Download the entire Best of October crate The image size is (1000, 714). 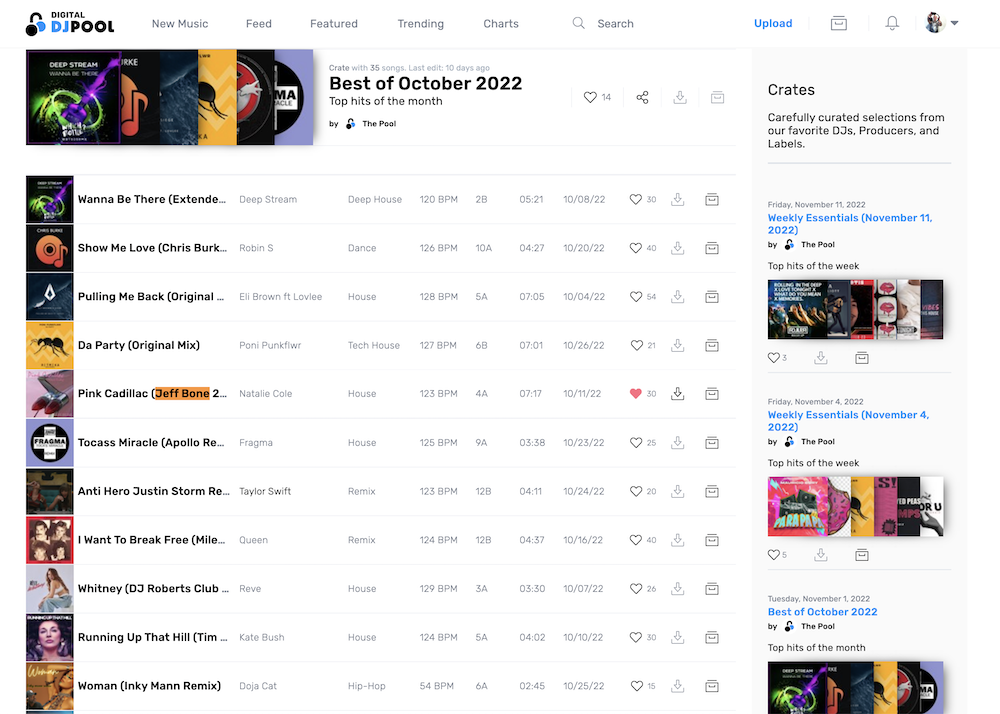coord(680,97)
